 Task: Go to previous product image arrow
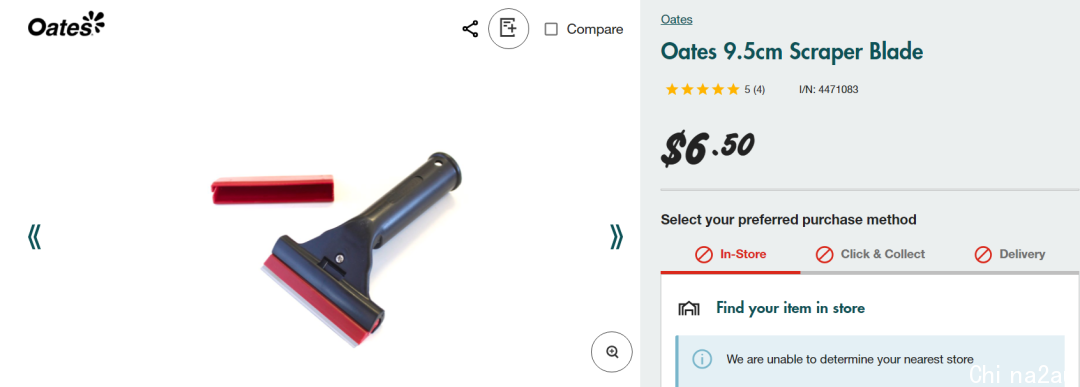click(34, 236)
